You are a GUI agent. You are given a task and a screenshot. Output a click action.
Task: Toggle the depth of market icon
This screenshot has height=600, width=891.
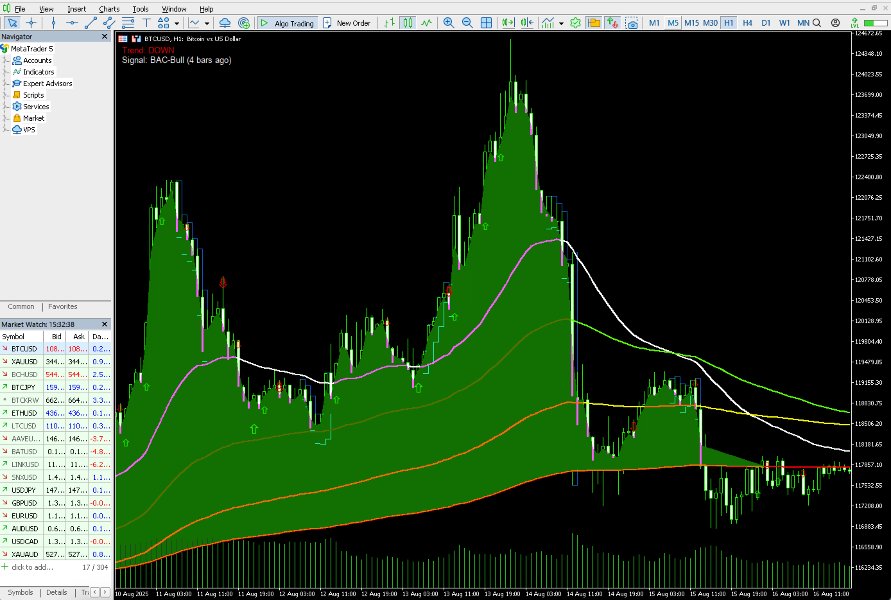pyautogui.click(x=613, y=23)
